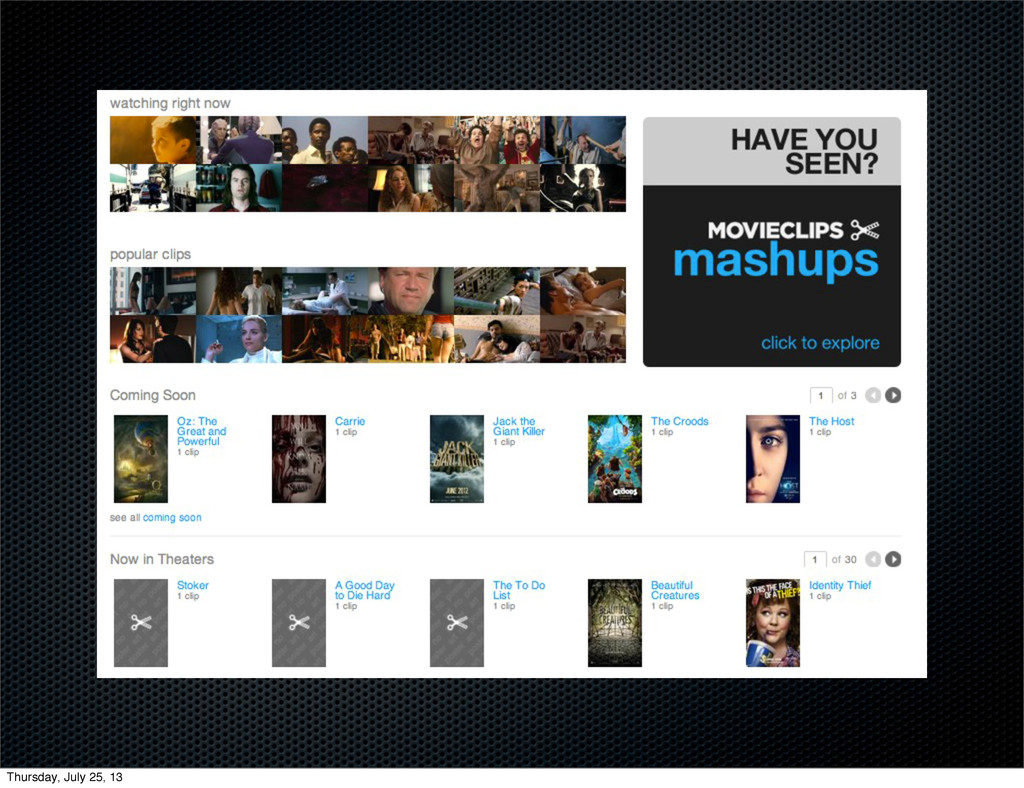The height and width of the screenshot is (788, 1024).
Task: Click the 'of 30' page count text
Action: coord(844,559)
